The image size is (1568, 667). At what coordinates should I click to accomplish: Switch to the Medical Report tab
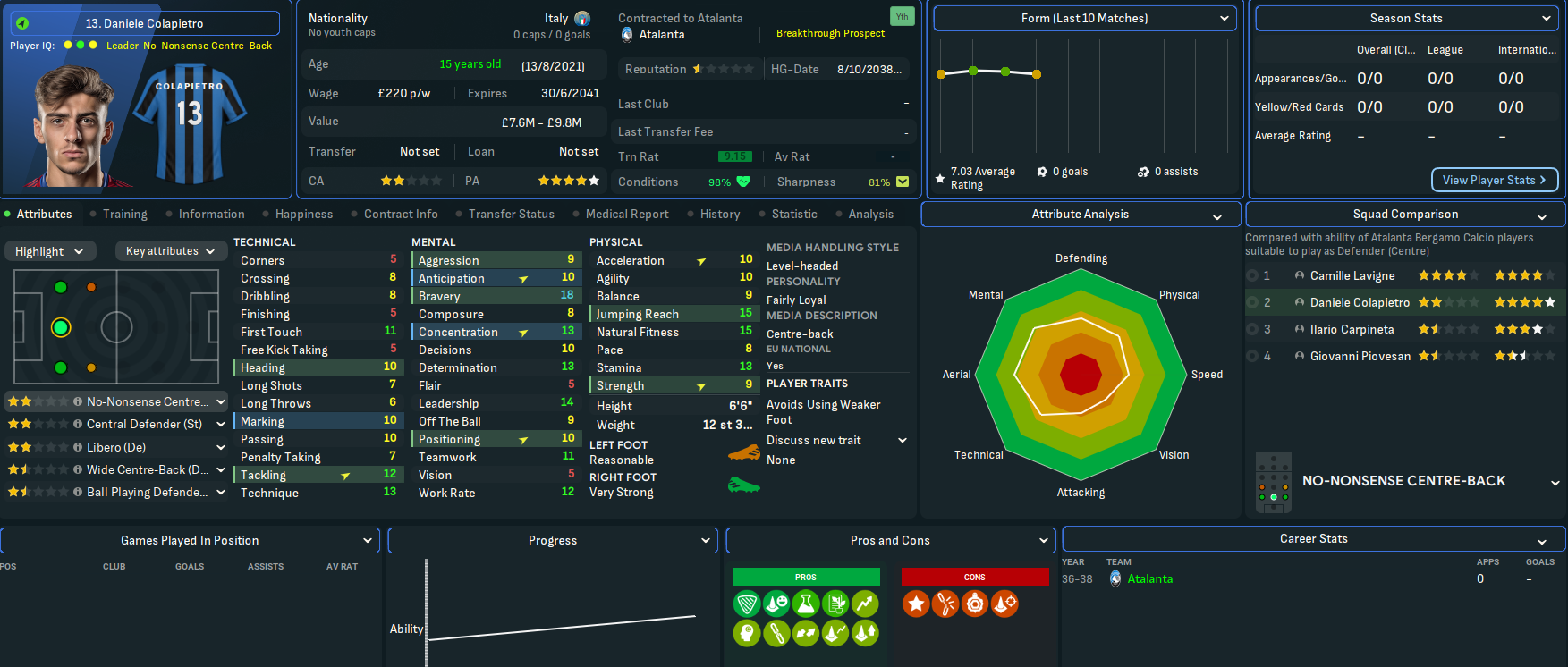[x=626, y=215]
